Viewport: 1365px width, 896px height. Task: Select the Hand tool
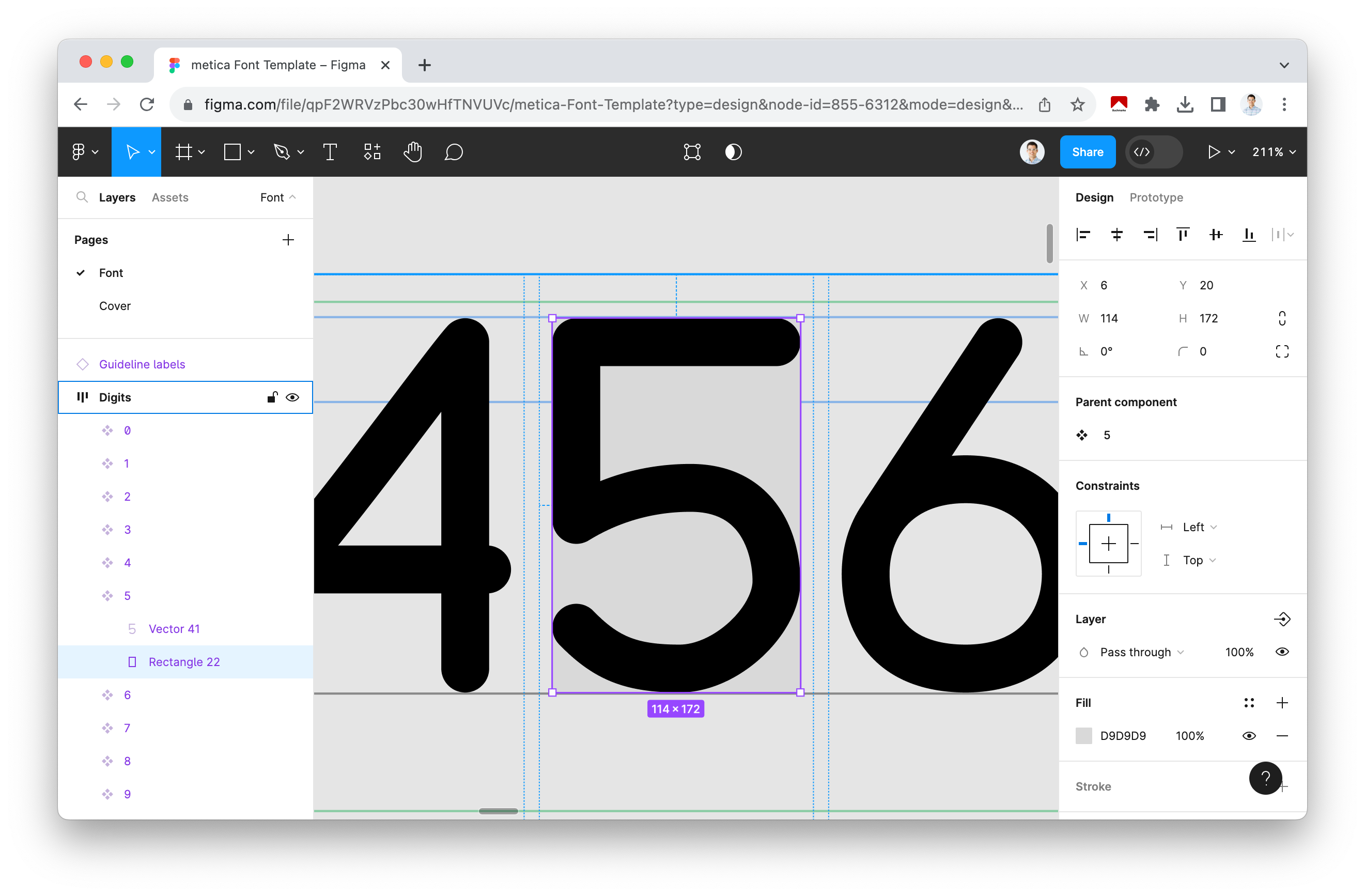[x=412, y=152]
